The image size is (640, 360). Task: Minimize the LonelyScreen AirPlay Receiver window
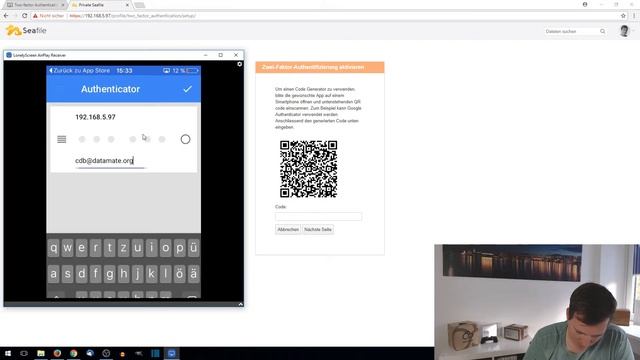pyautogui.click(x=206, y=55)
